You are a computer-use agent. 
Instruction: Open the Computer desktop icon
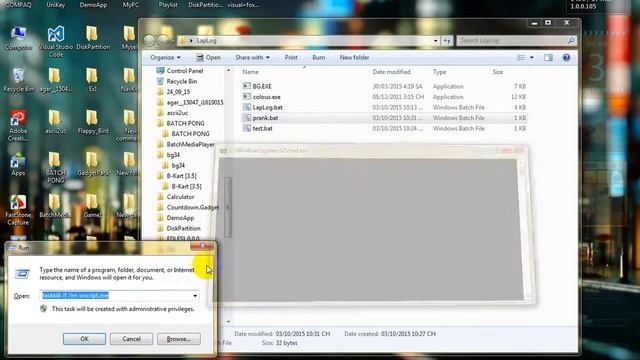click(x=18, y=38)
